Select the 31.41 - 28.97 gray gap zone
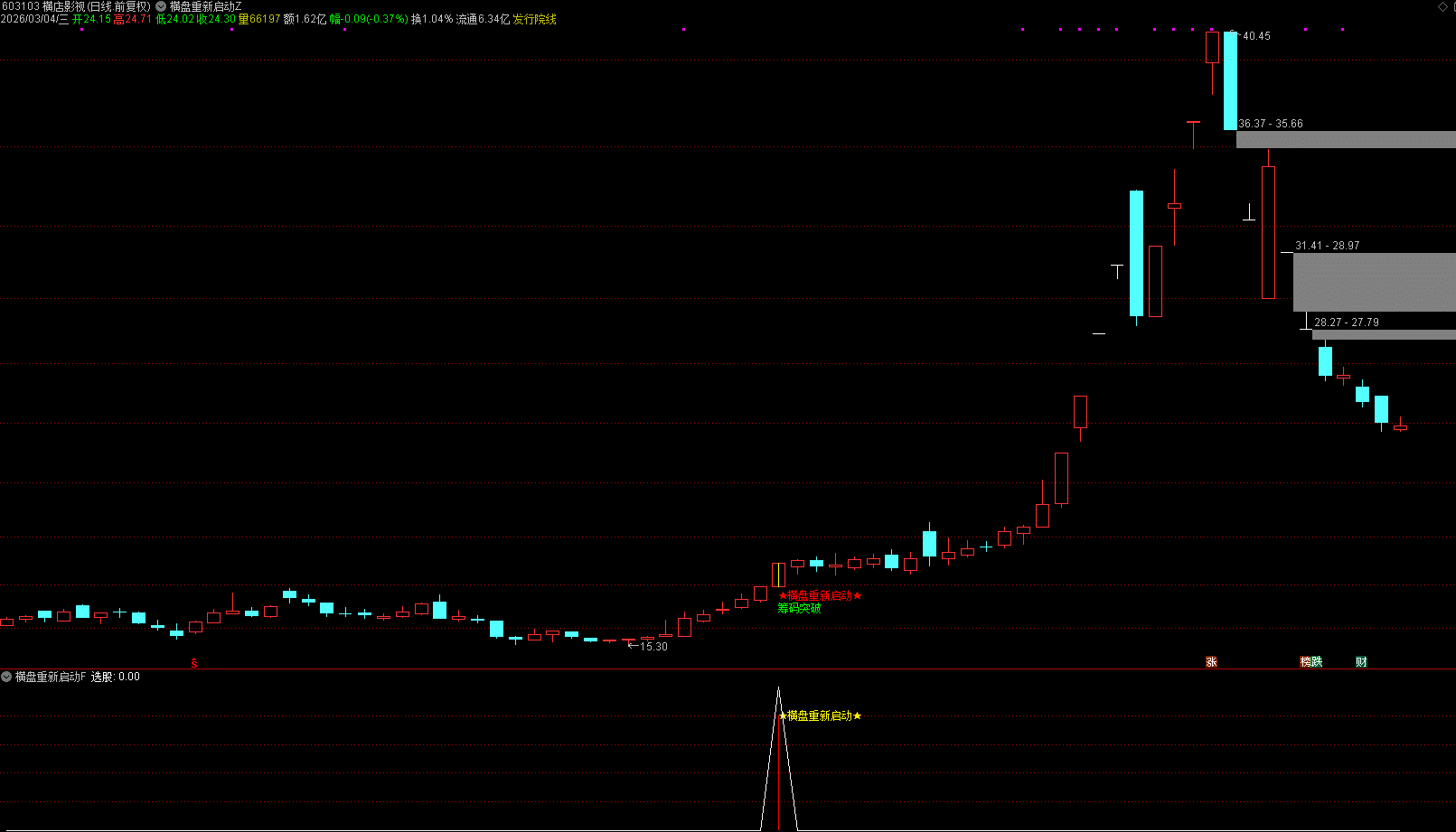 coord(1374,282)
